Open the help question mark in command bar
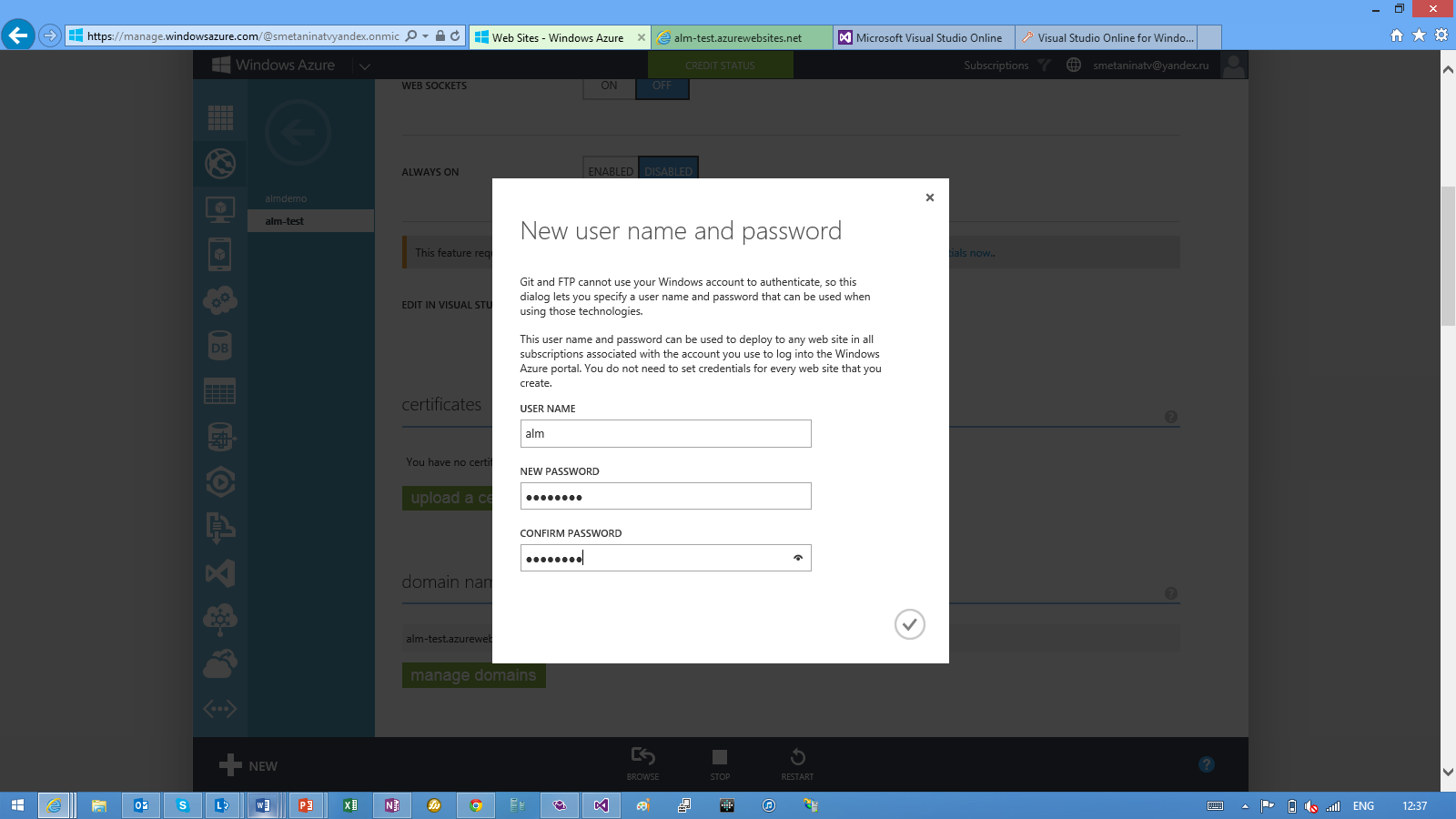 [1207, 764]
